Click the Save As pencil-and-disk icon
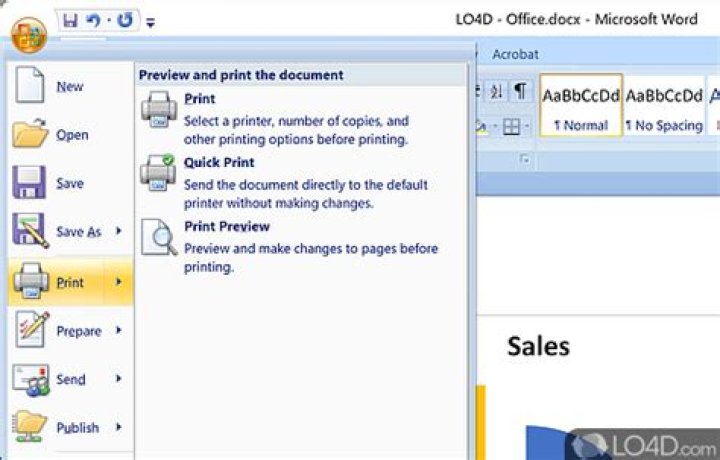 [30, 230]
